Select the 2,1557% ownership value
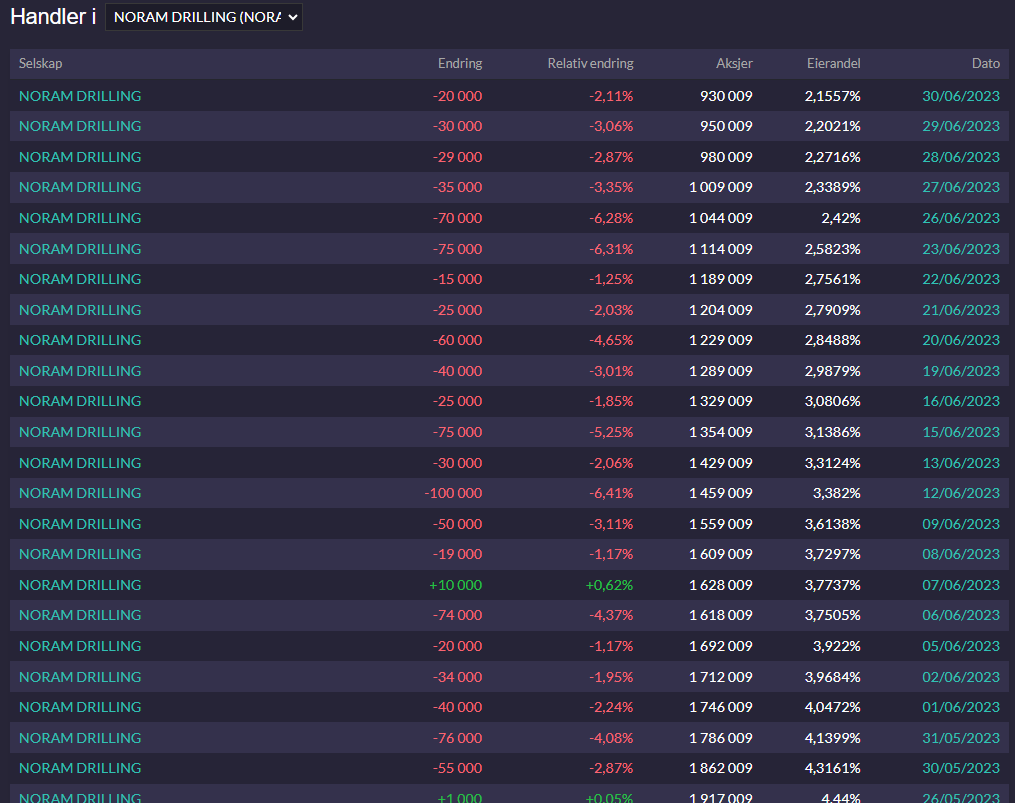The height and width of the screenshot is (803, 1015). click(832, 96)
